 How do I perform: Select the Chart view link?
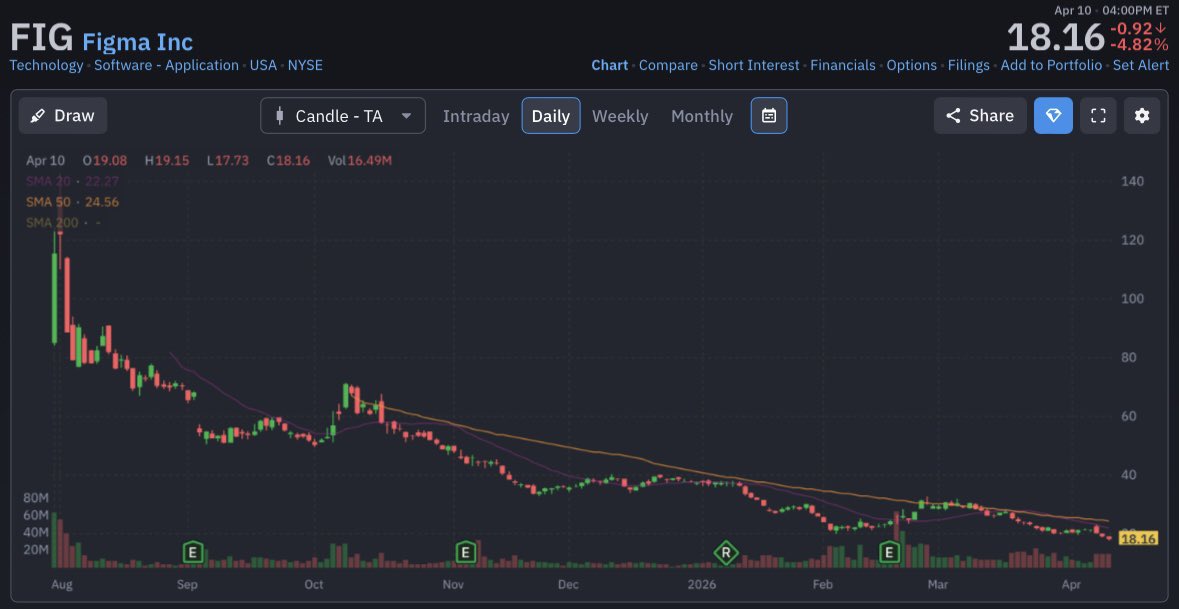(610, 65)
